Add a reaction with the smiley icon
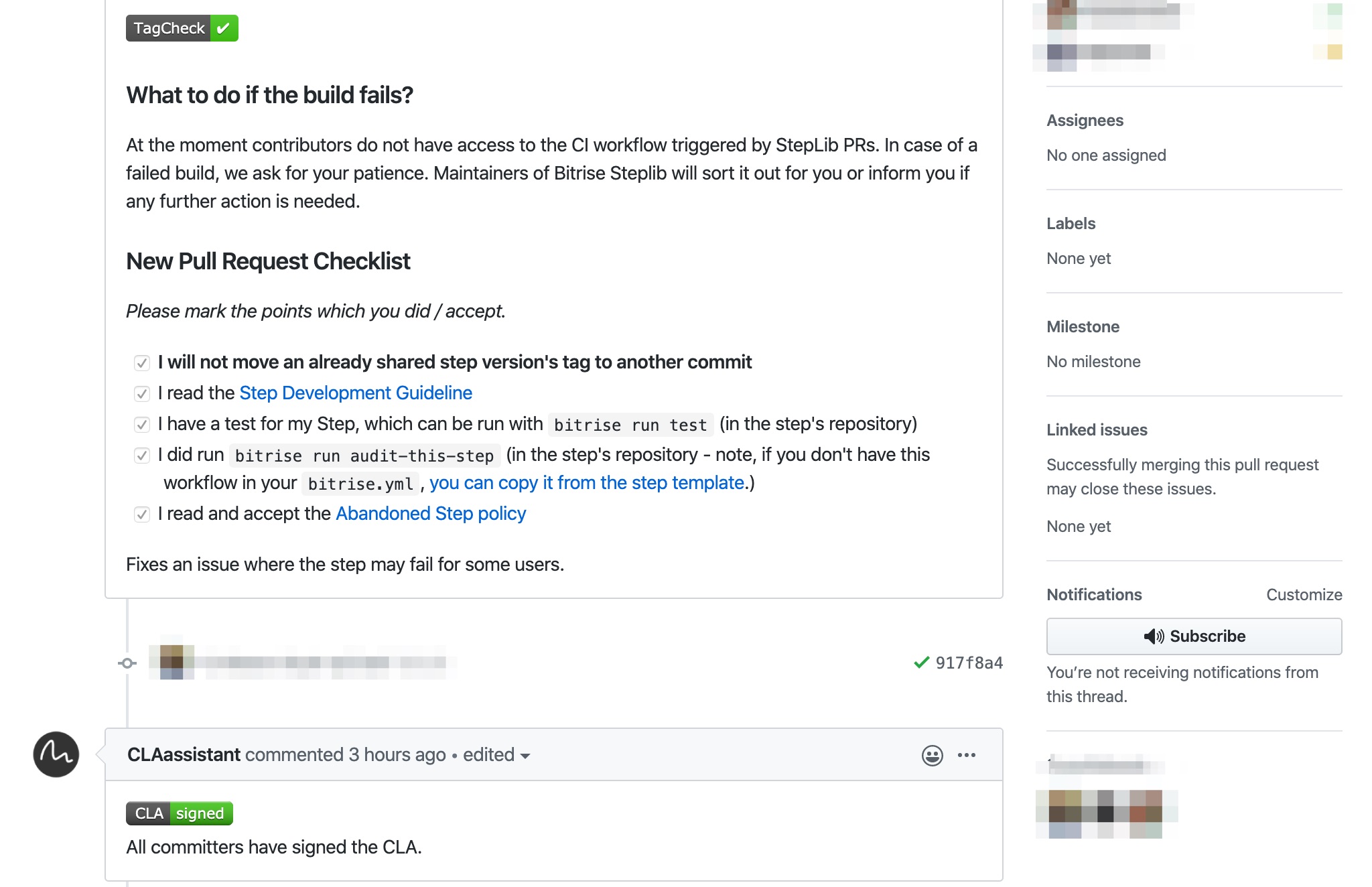This screenshot has height=887, width=1372. pos(932,755)
